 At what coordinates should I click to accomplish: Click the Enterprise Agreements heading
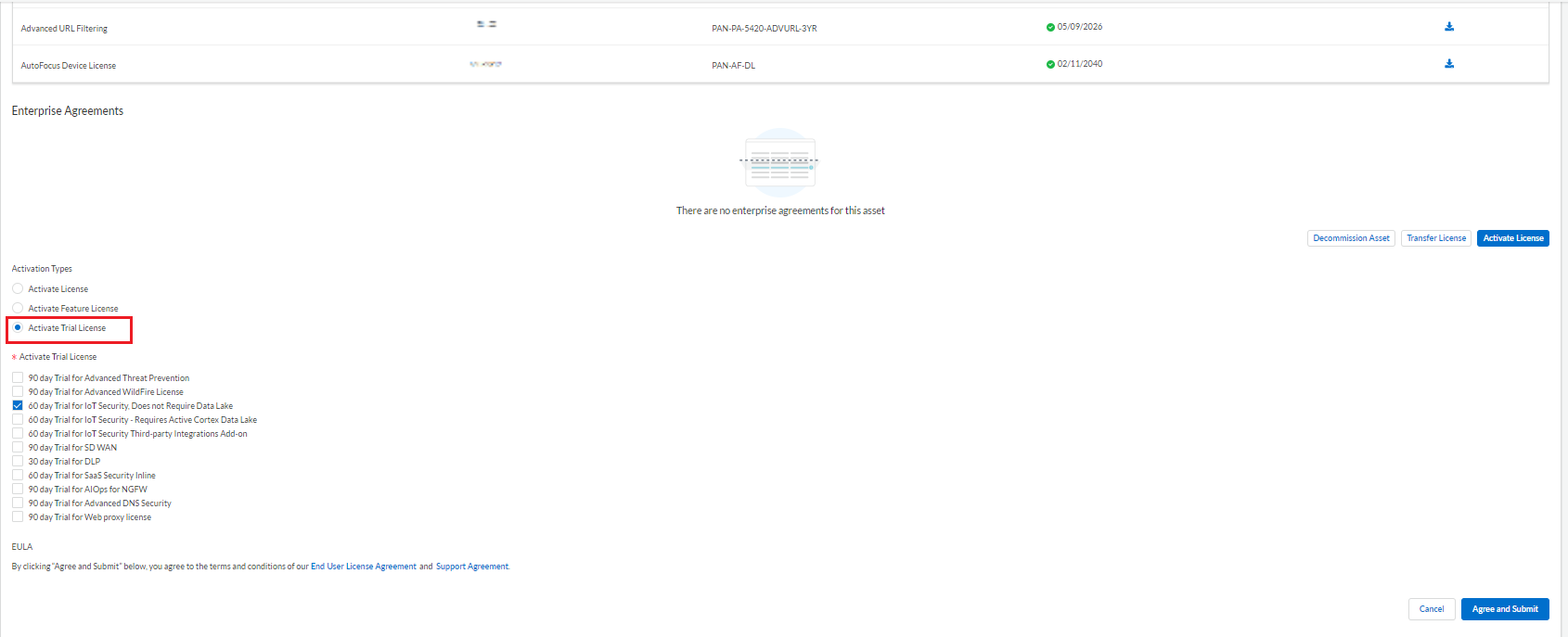click(68, 111)
